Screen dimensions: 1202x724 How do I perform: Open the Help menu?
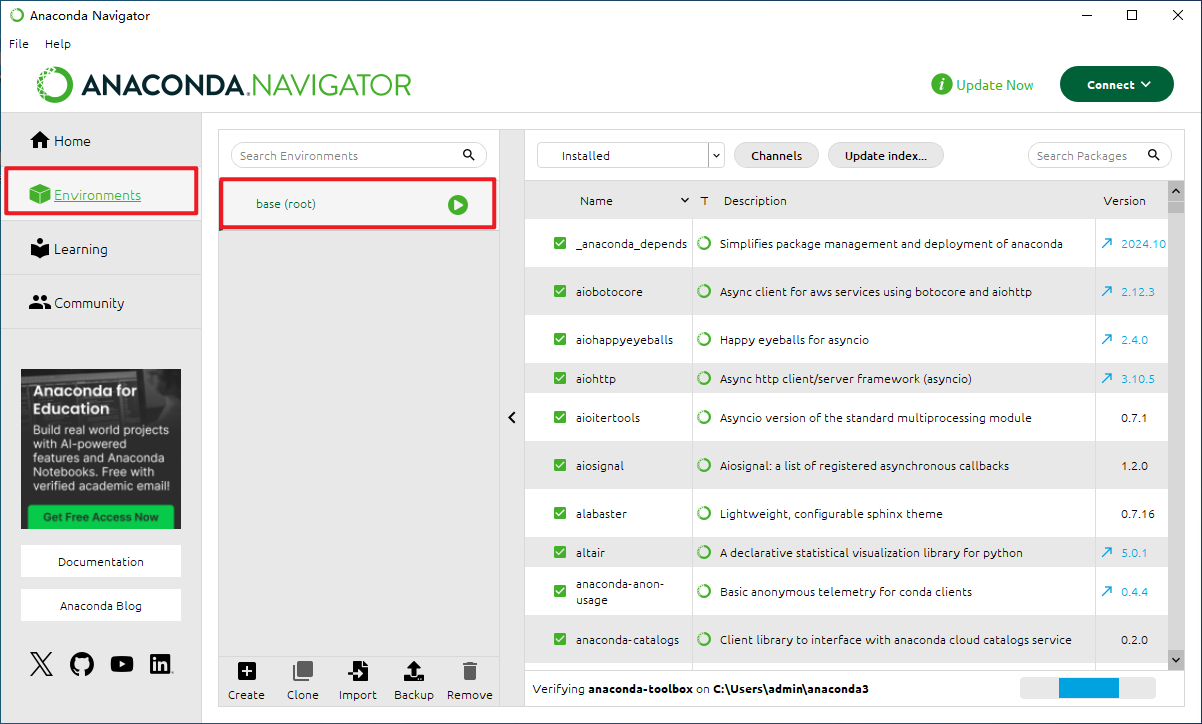[x=58, y=44]
